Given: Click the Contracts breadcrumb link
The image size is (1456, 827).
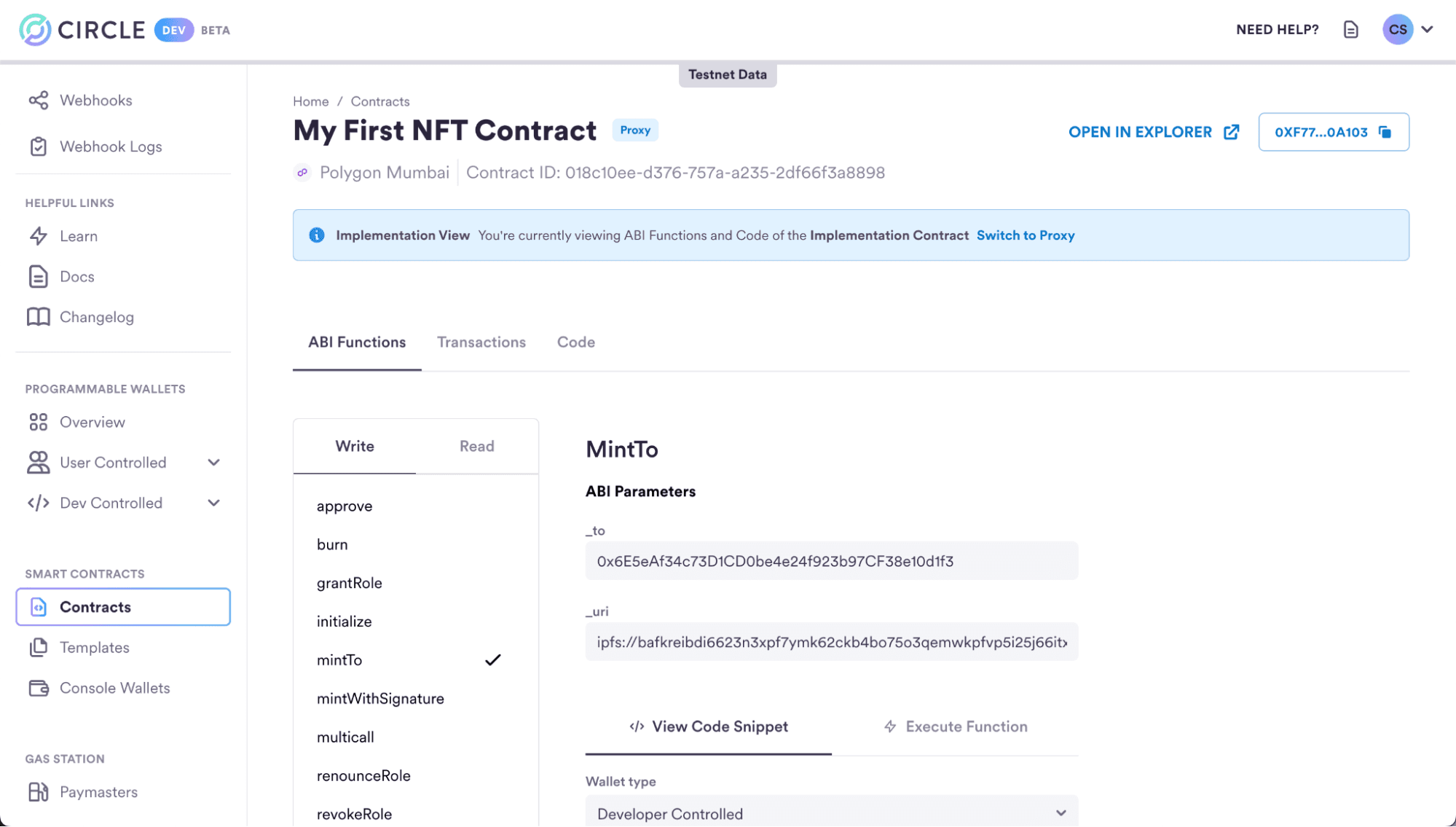Looking at the screenshot, I should click(380, 101).
